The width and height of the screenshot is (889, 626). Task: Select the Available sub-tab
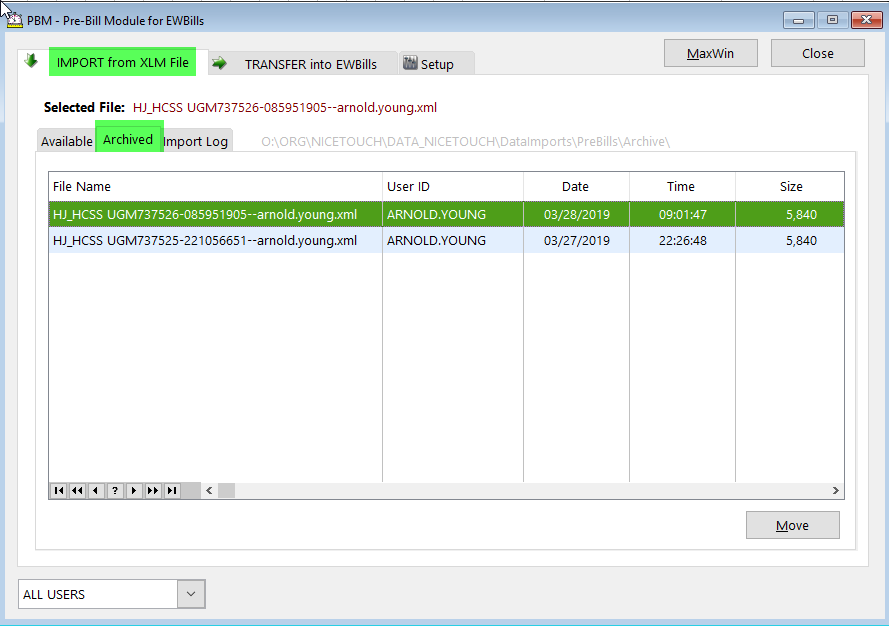[66, 141]
